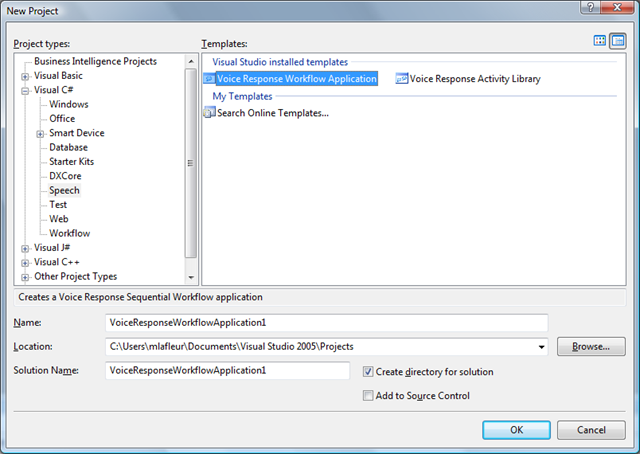
Task: Enable Add to Source Control checkbox
Action: click(x=368, y=396)
